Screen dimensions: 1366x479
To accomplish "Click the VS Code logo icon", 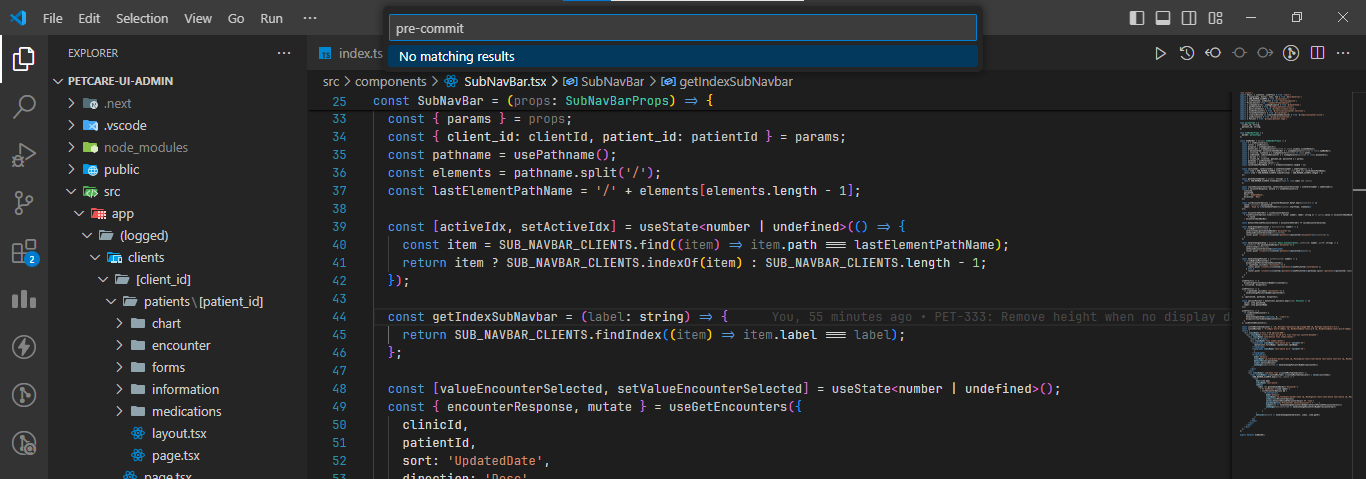I will tap(18, 18).
